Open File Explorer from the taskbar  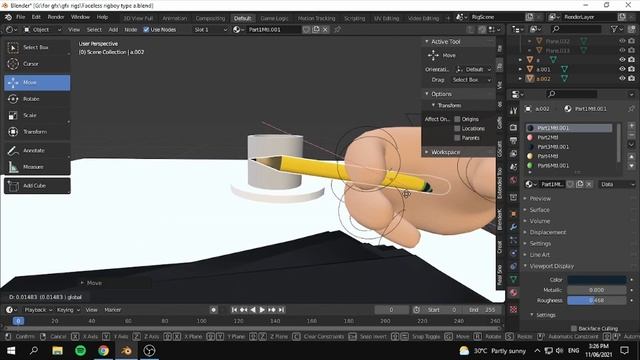pyautogui.click(x=57, y=351)
